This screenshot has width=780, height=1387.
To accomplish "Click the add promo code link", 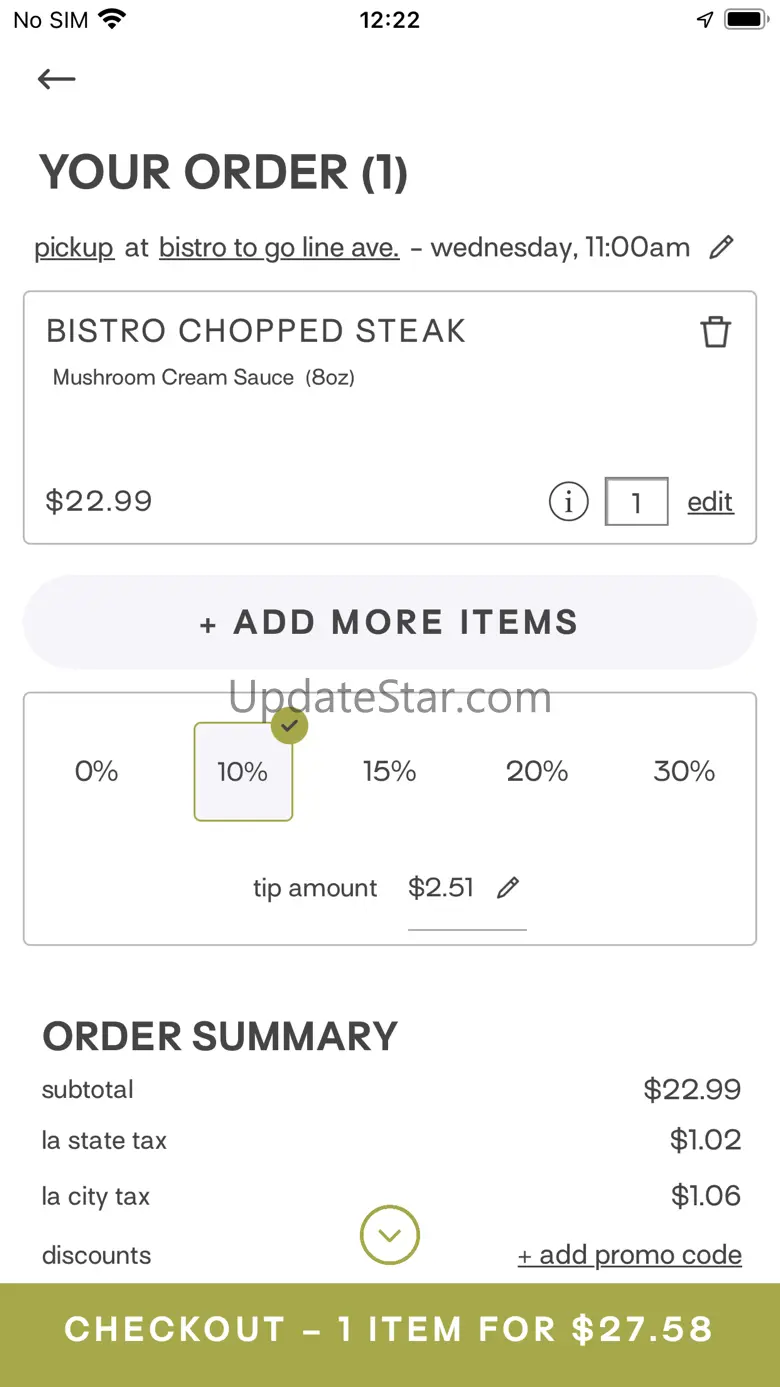I will tap(629, 1255).
